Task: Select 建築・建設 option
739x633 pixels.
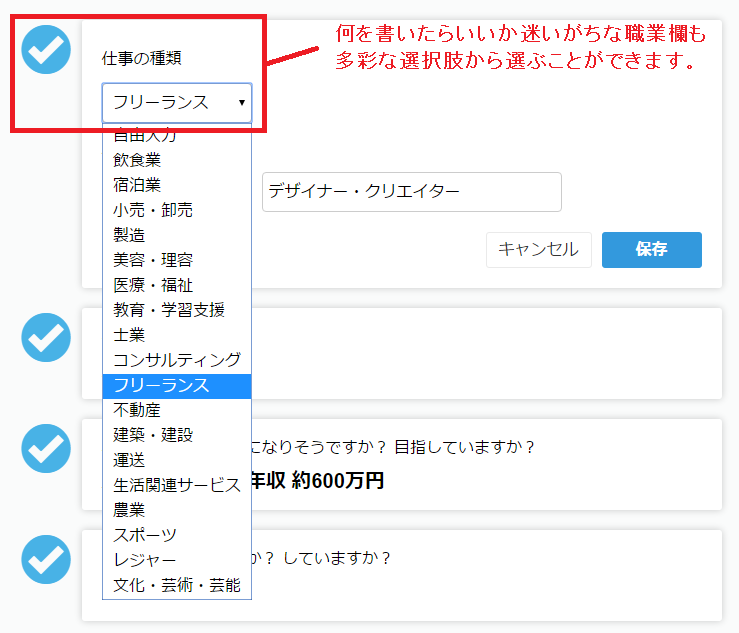Action: click(x=153, y=435)
